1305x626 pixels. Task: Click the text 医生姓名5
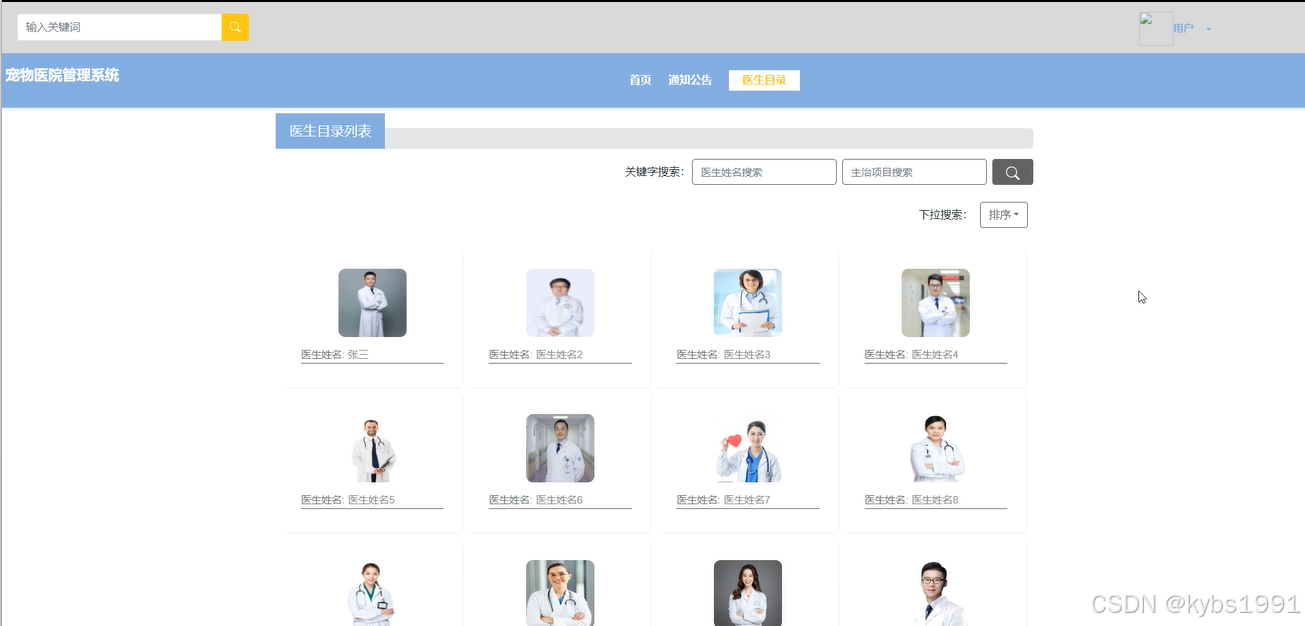click(371, 500)
